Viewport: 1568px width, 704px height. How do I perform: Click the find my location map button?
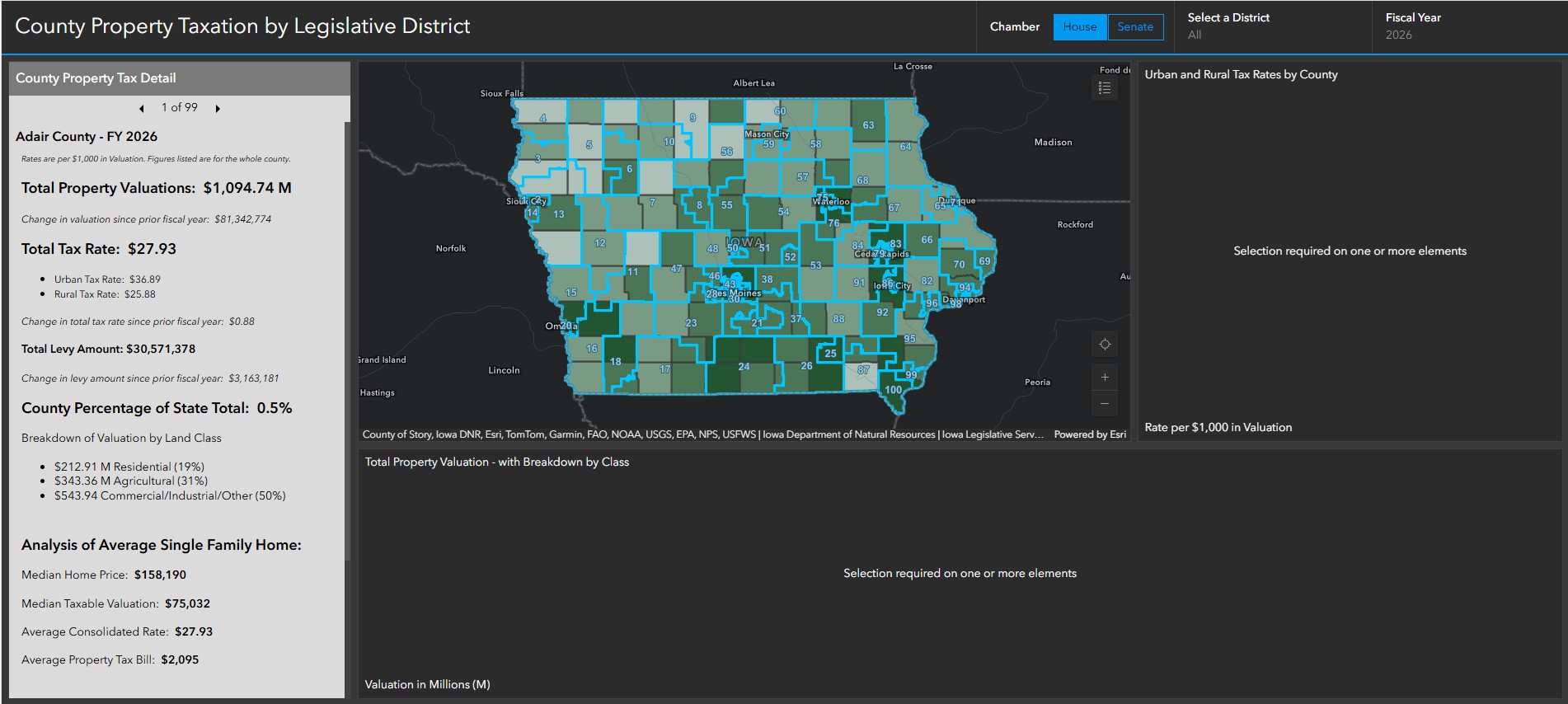click(1105, 345)
